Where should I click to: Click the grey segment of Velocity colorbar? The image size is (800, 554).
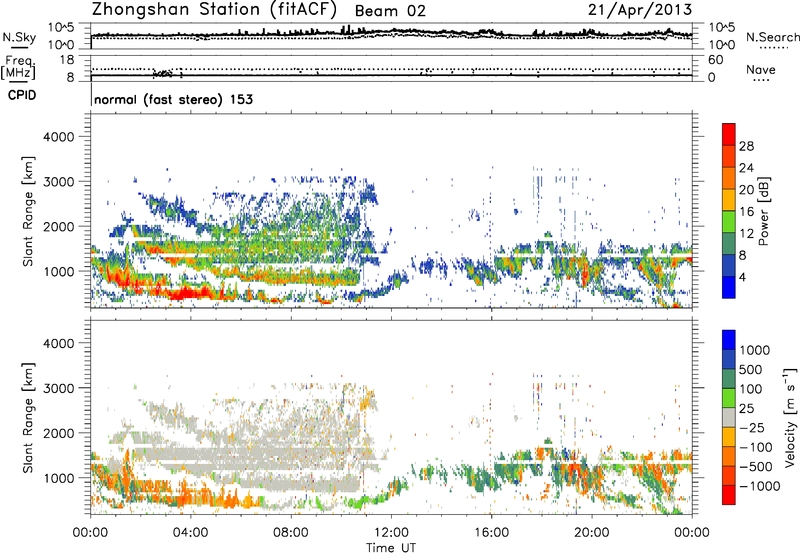[729, 417]
